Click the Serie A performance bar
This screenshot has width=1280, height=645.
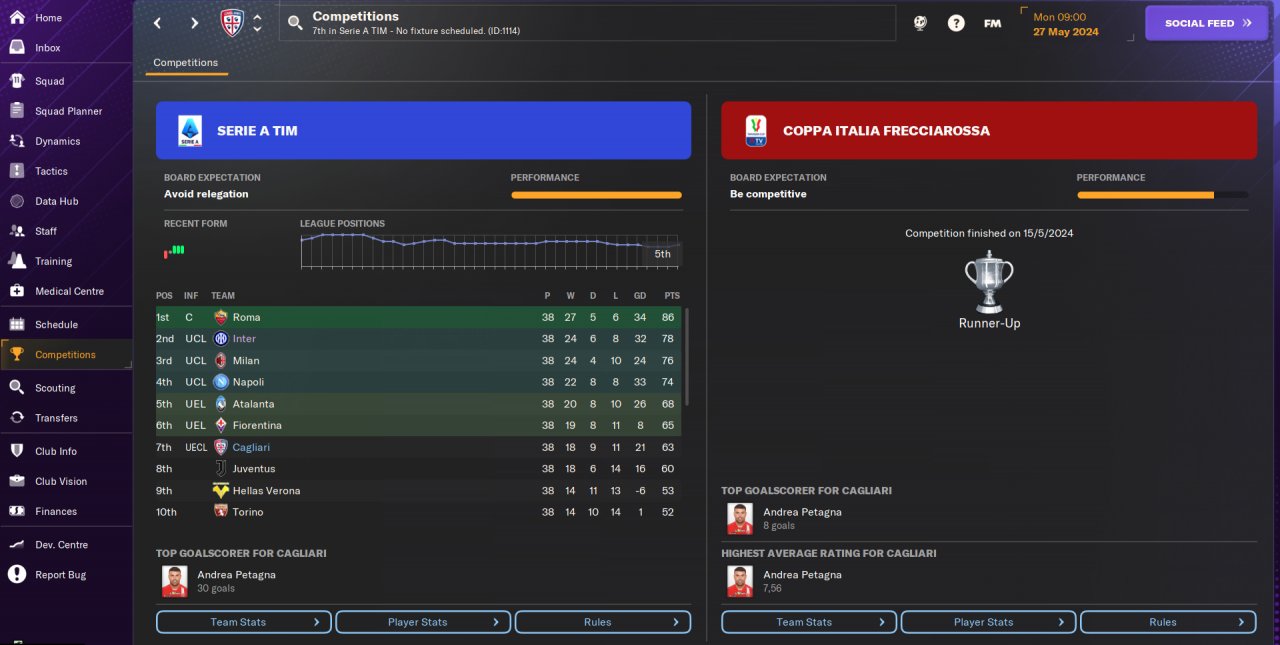click(596, 195)
